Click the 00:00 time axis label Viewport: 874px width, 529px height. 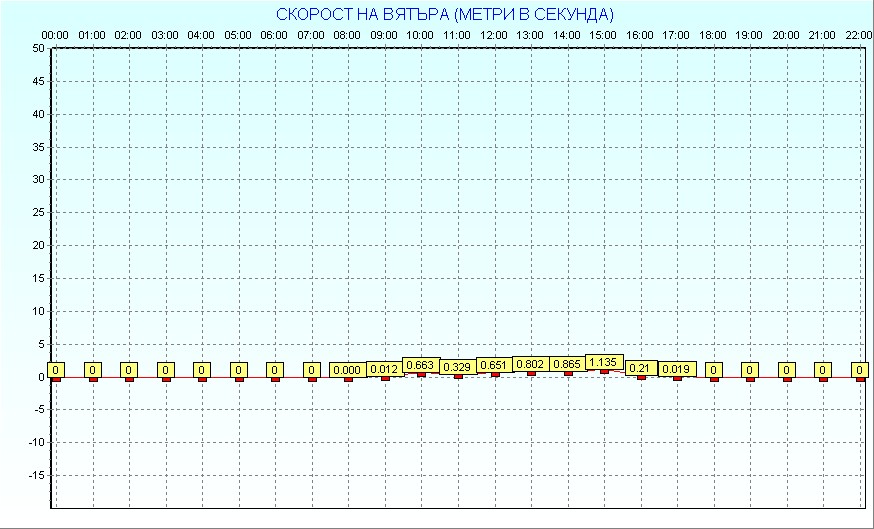point(55,35)
